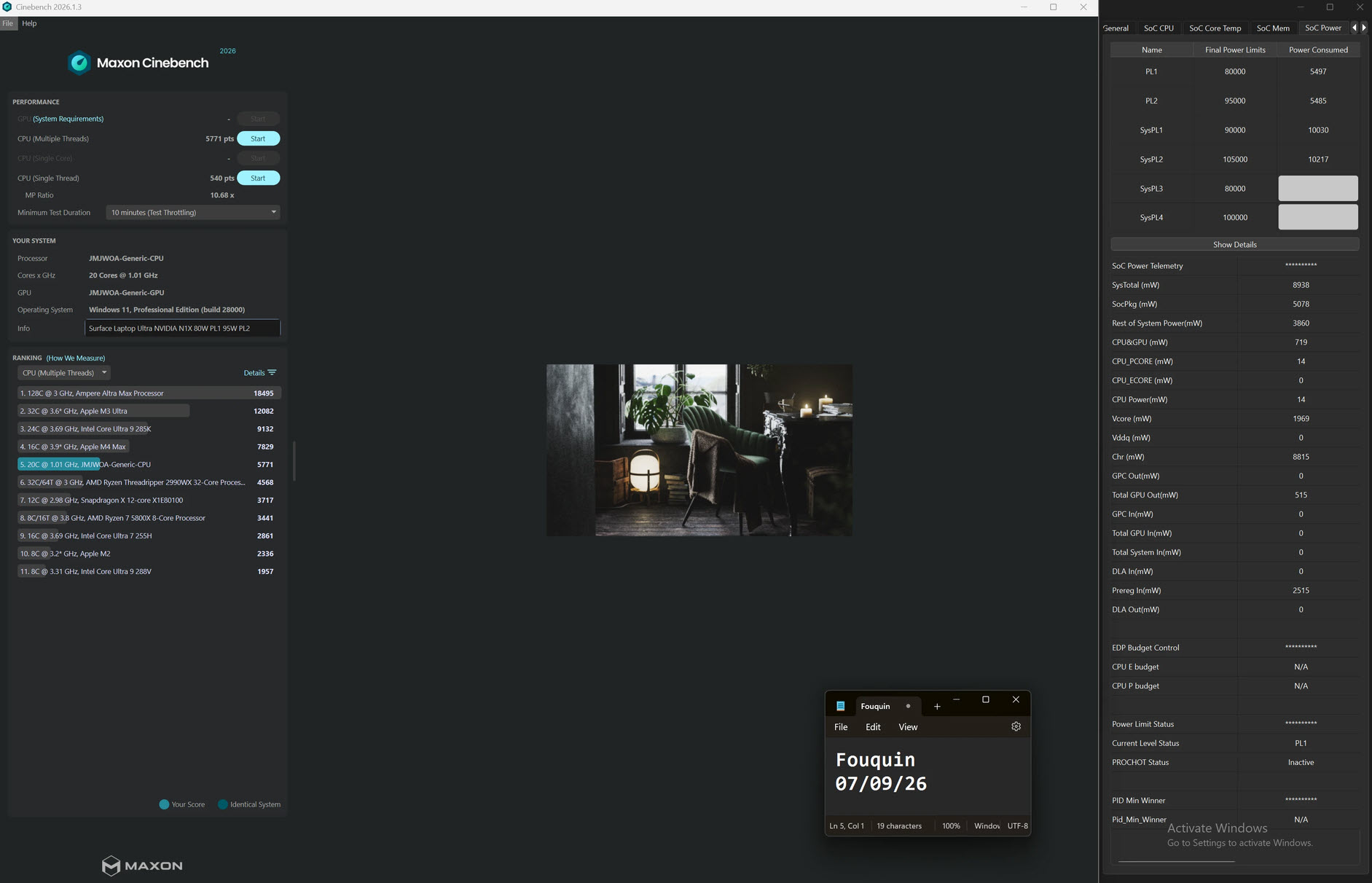Open CPU (Multiple Threads) ranking dropdown
This screenshot has width=1372, height=883.
point(64,373)
